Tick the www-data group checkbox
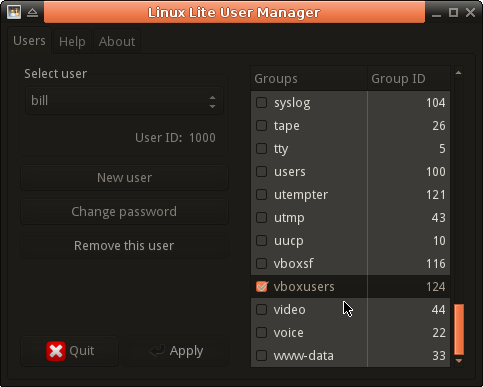Viewport: 483px width, 387px height. click(261, 356)
